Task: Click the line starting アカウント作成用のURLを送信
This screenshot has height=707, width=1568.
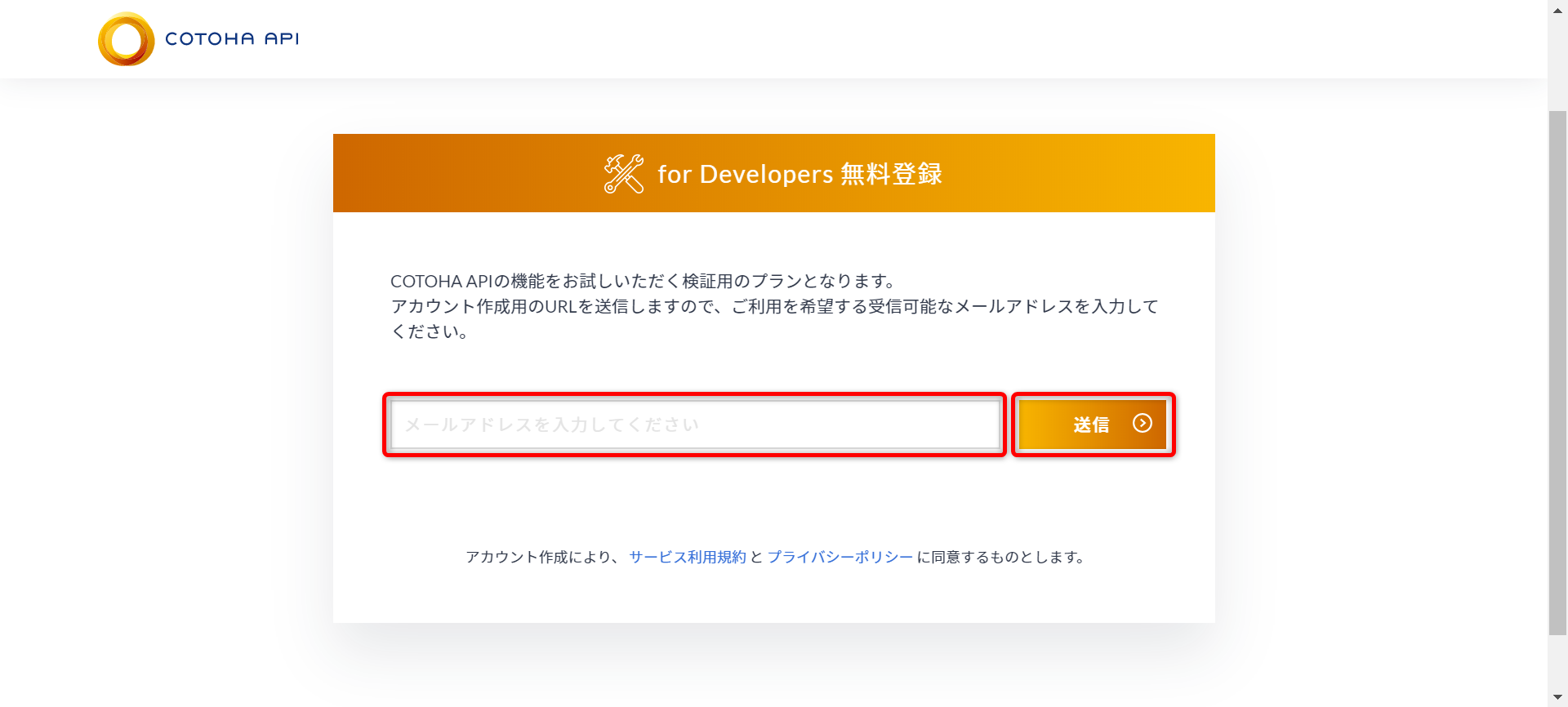Action: 774,307
